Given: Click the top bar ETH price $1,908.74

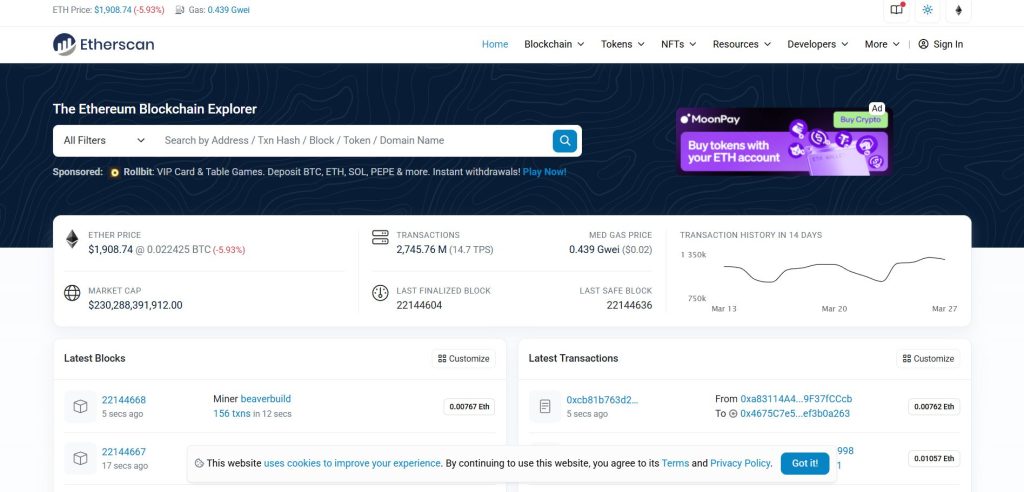Looking at the screenshot, I should (x=114, y=10).
